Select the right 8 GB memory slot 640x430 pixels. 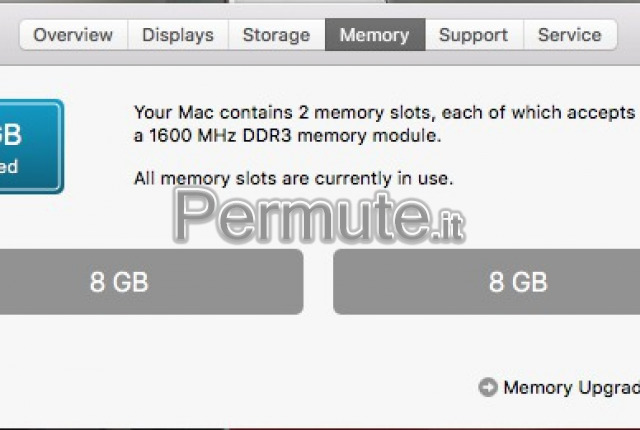click(487, 282)
